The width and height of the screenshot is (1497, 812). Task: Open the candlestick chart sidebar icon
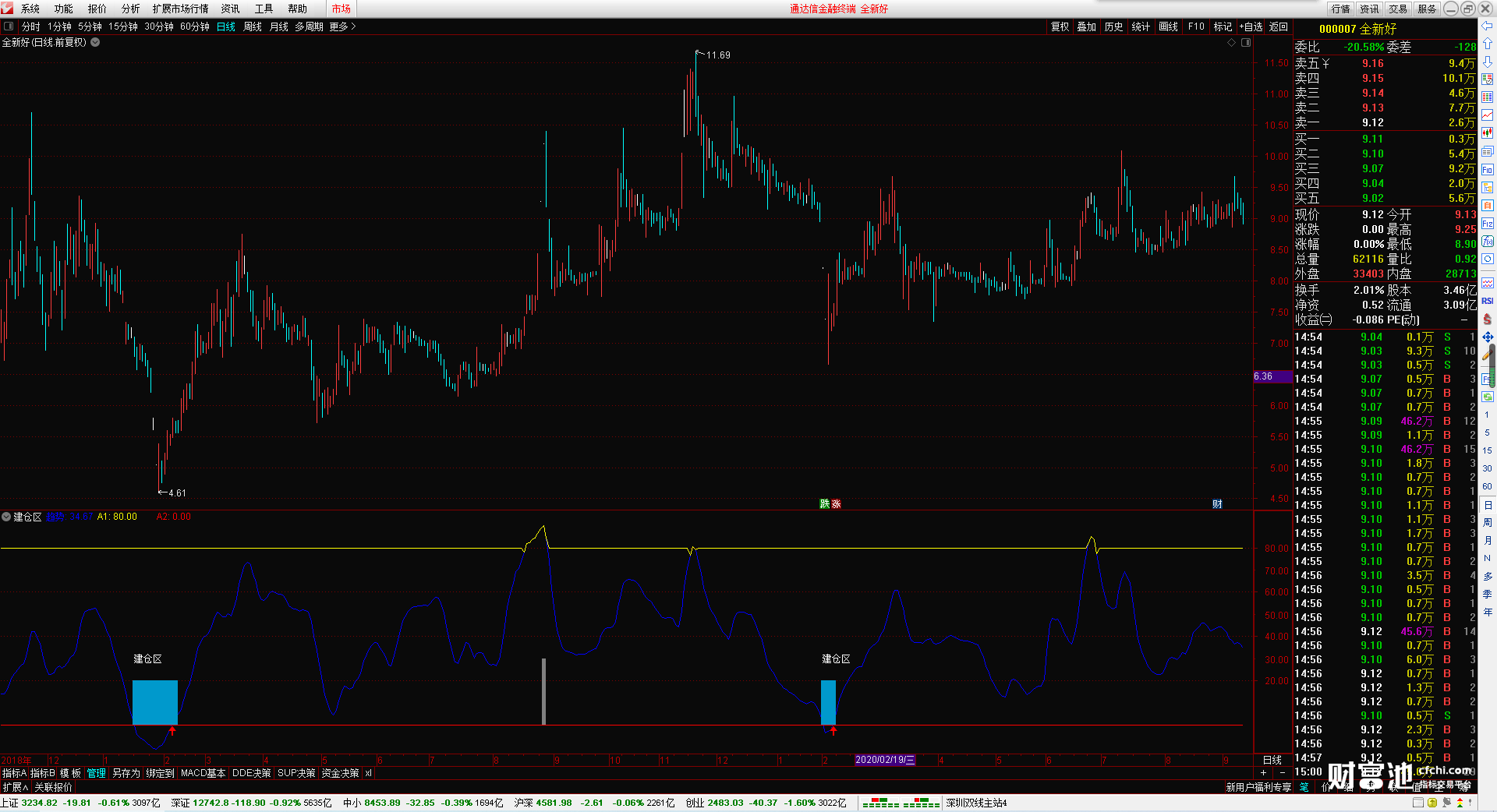click(1488, 133)
